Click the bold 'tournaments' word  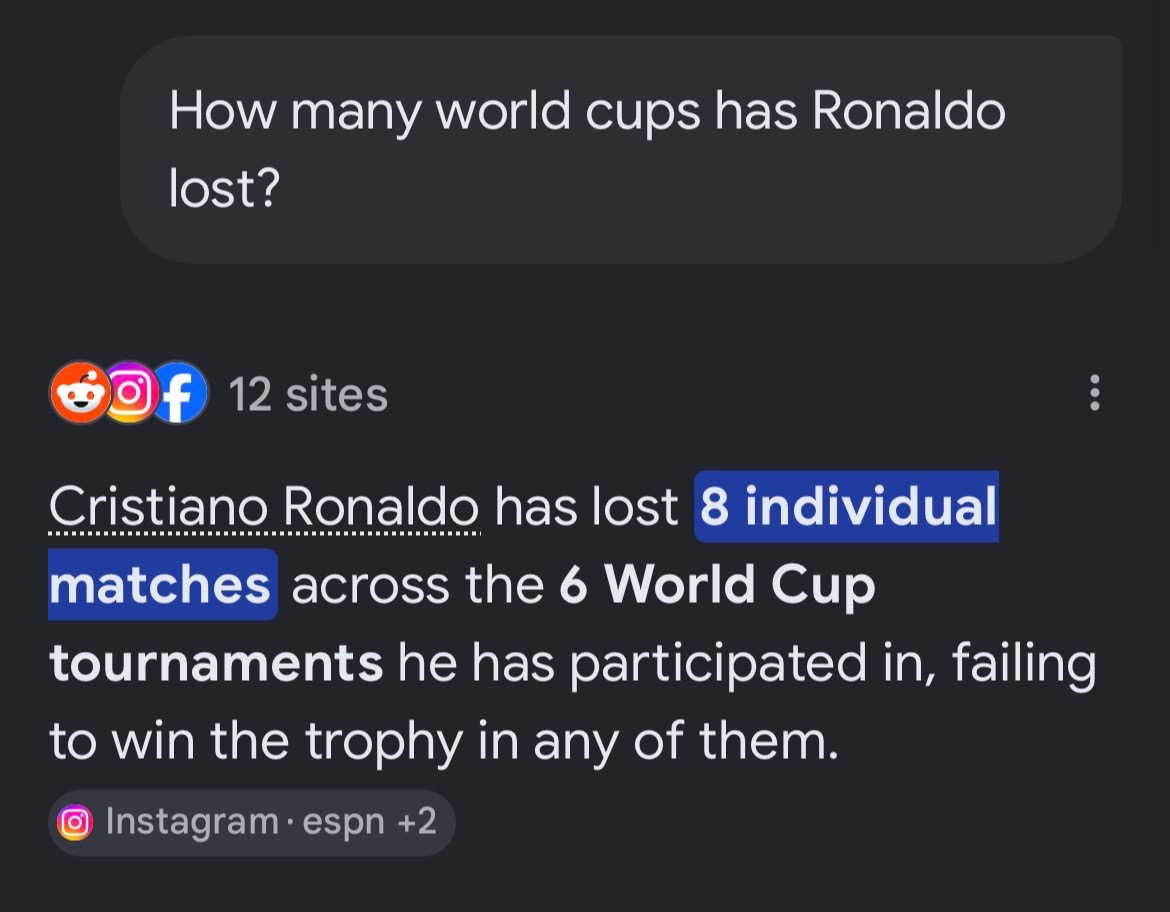(x=216, y=663)
